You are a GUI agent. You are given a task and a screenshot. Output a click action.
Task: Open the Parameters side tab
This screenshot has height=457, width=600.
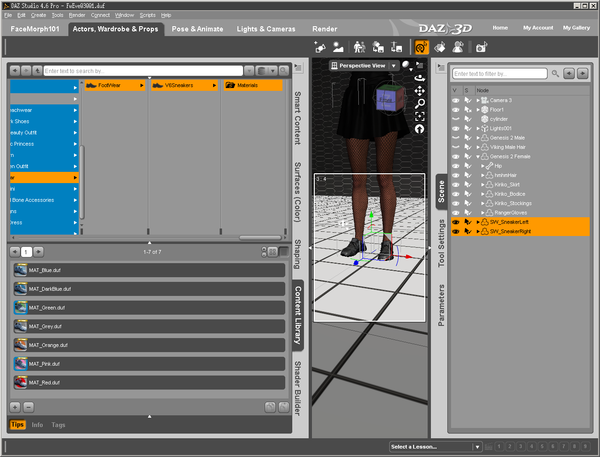[x=441, y=305]
